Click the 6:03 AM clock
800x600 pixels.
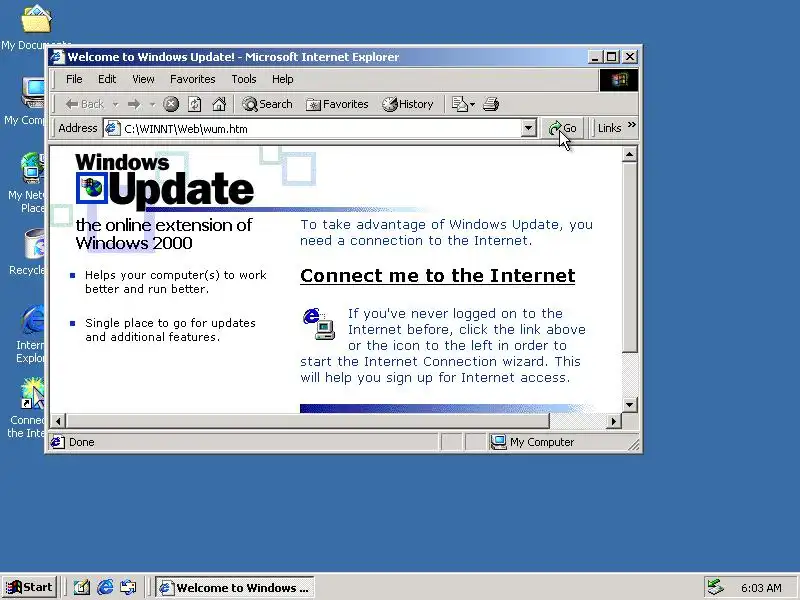761,588
